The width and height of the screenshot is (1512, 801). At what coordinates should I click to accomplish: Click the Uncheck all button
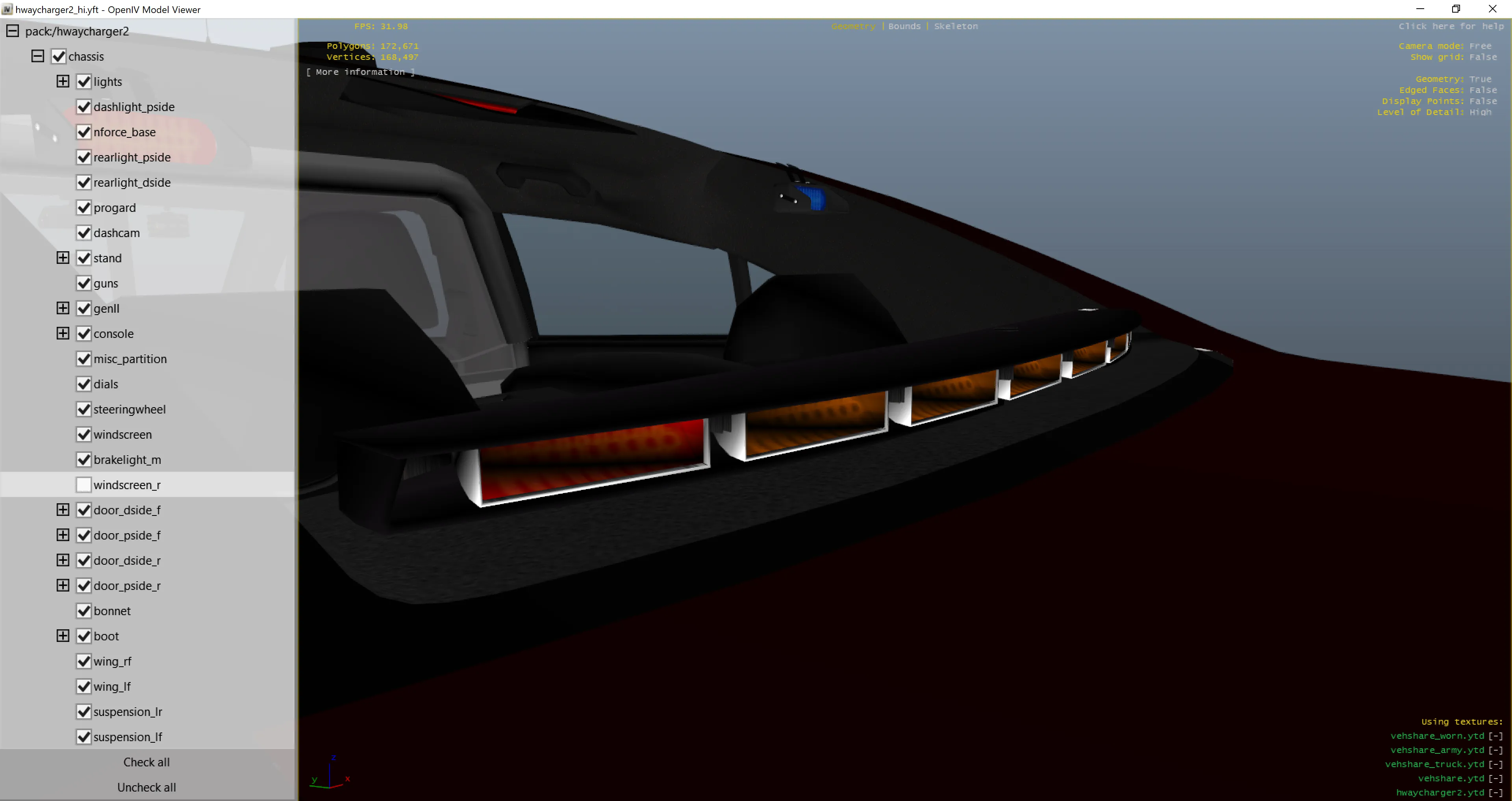(146, 788)
